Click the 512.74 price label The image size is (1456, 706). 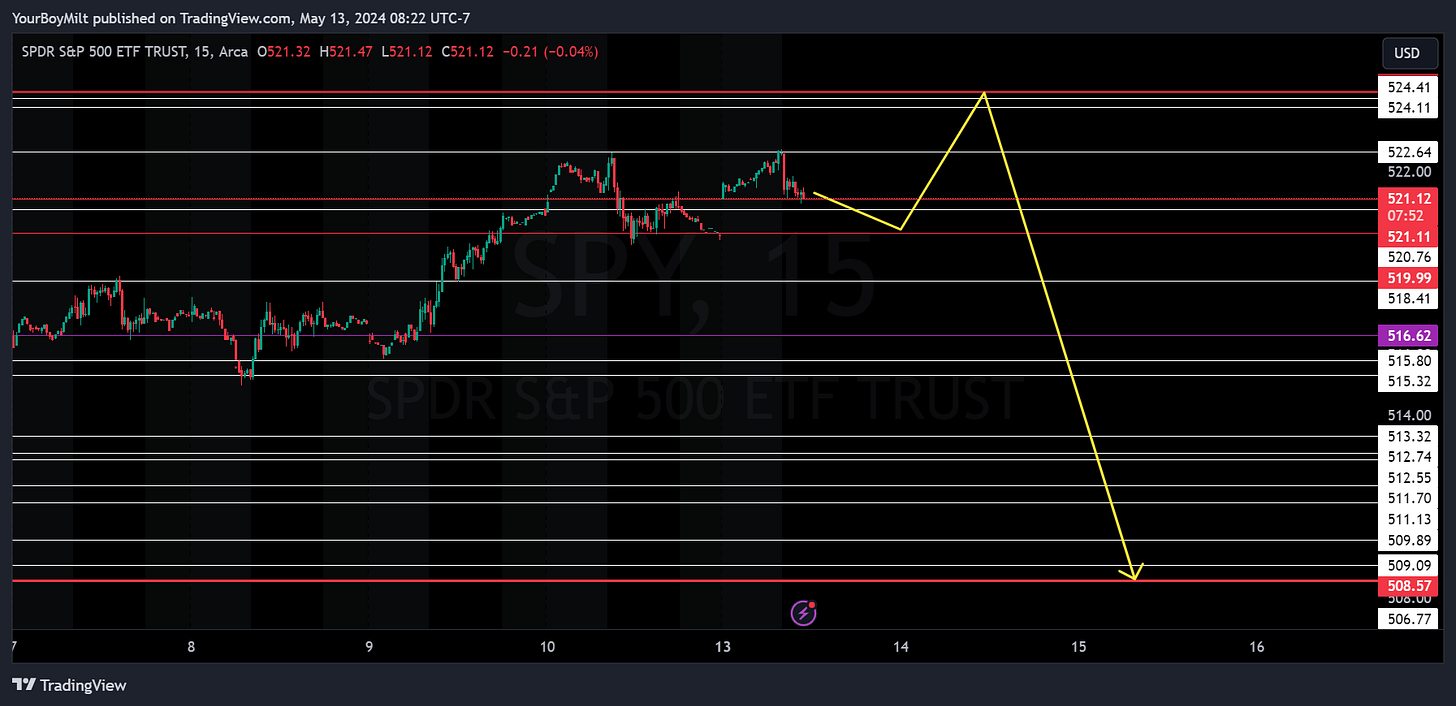[x=1408, y=456]
